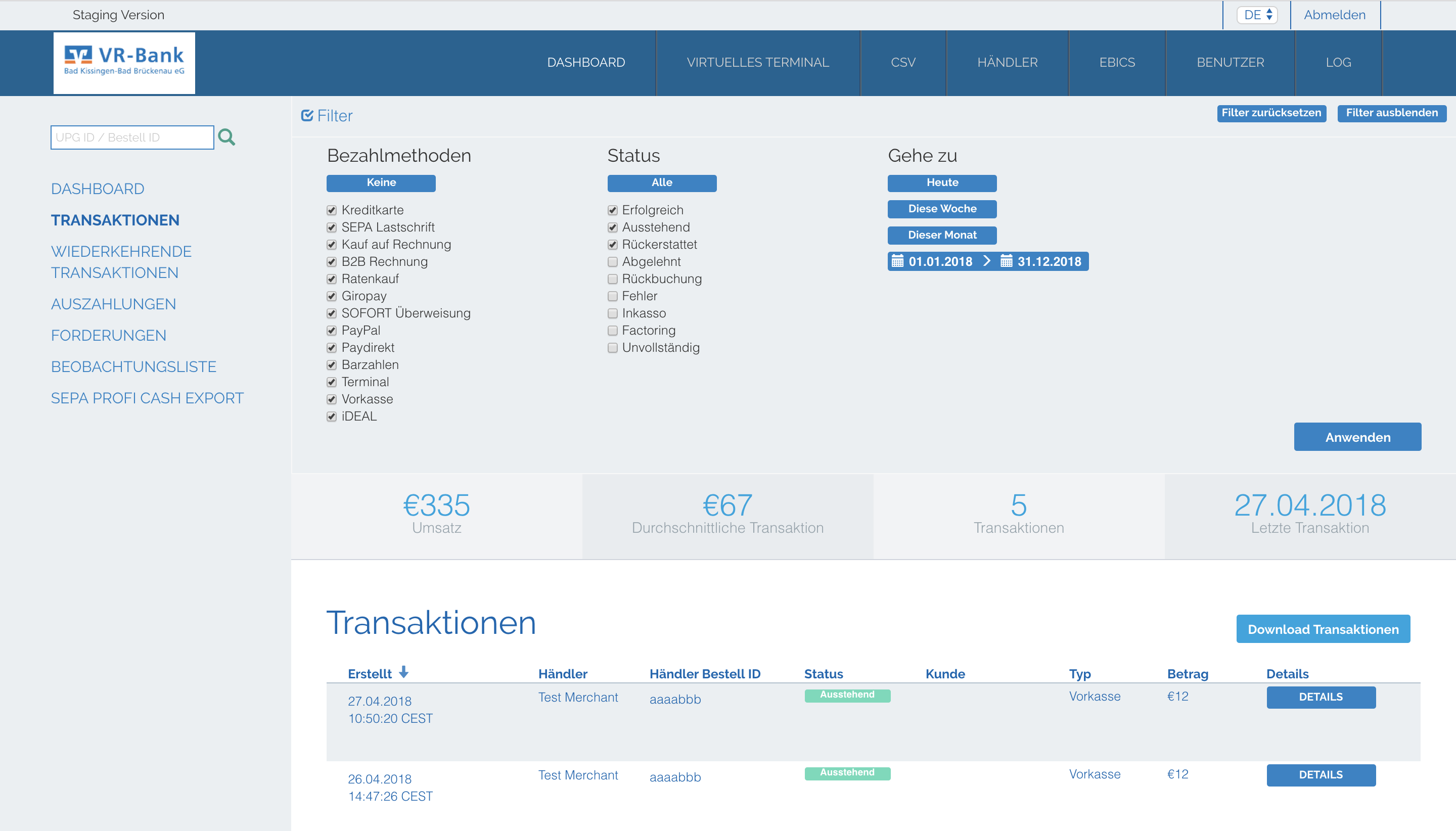Open the end date calendar icon
Viewport: 1456px width, 831px height.
1006,261
